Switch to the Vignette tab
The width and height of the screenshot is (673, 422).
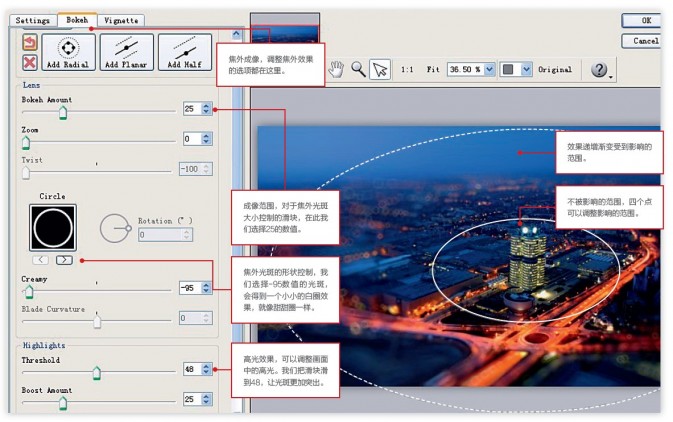click(121, 20)
